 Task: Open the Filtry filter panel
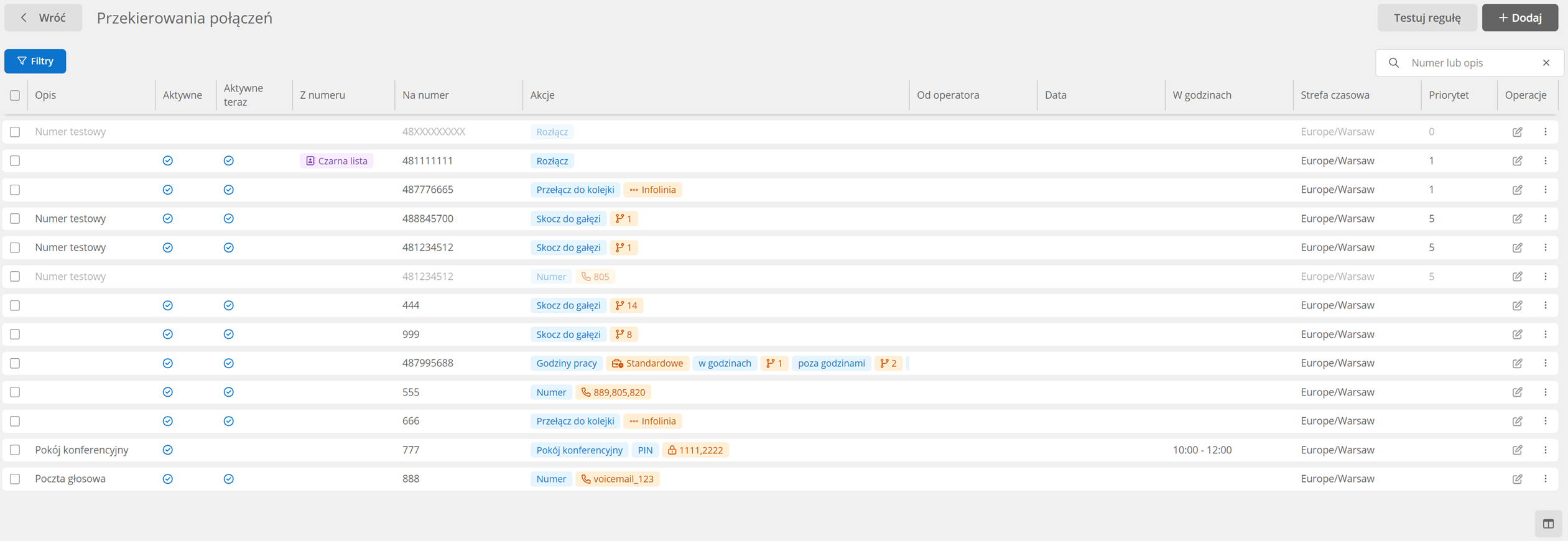(x=35, y=61)
